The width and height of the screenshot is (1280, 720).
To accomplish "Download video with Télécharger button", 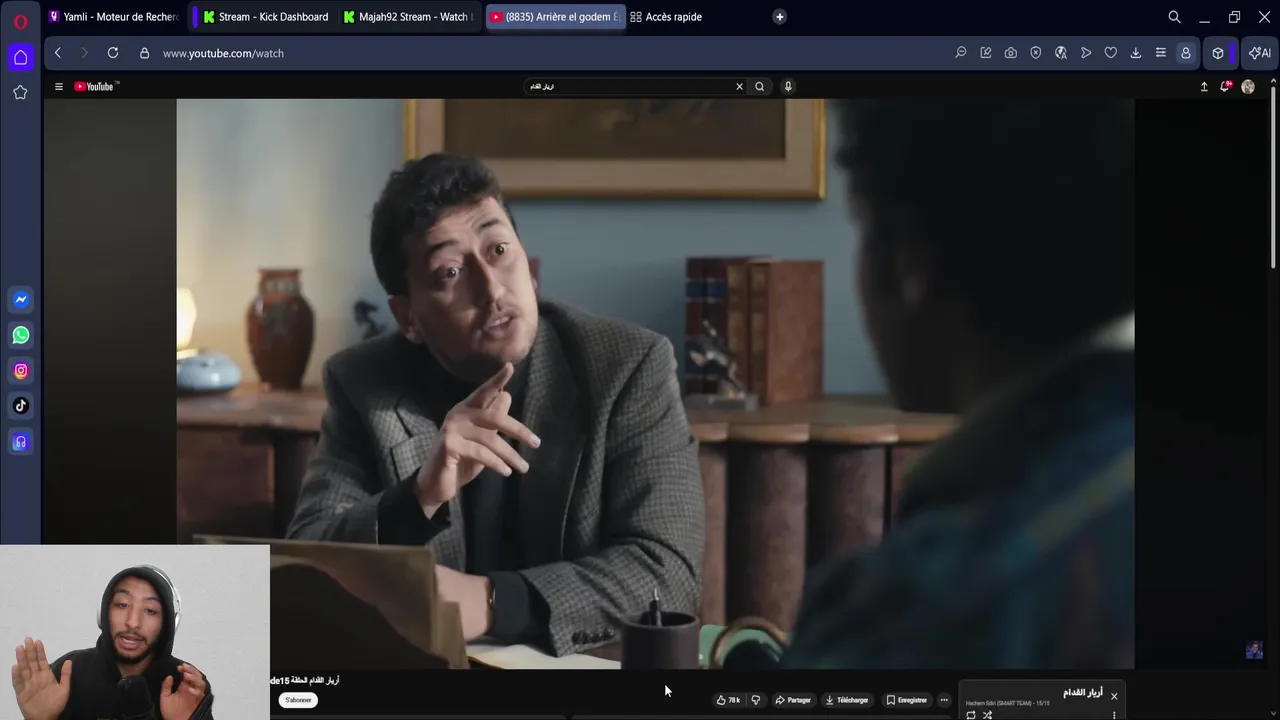I will tap(847, 700).
